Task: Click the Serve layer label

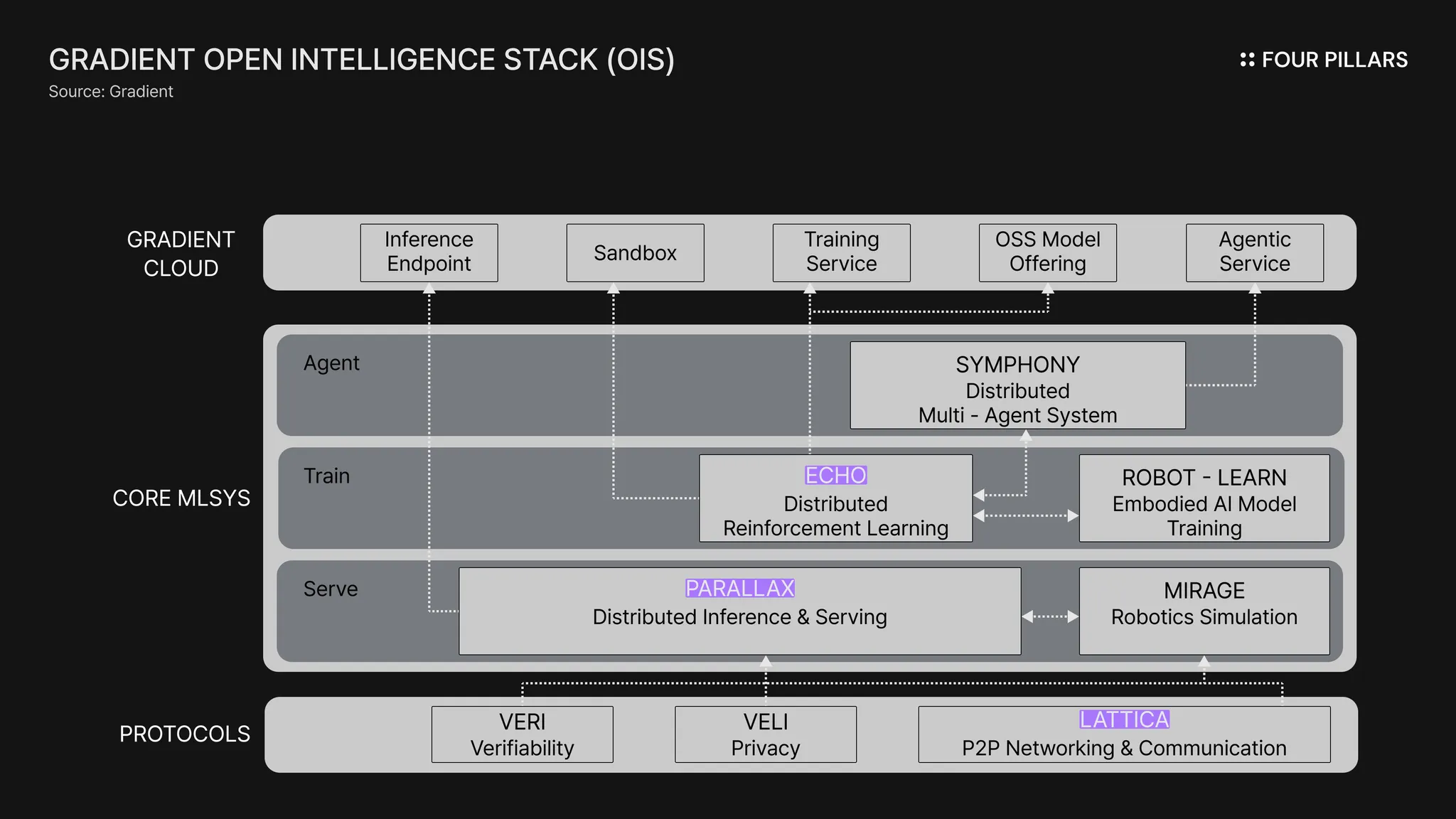Action: click(330, 589)
